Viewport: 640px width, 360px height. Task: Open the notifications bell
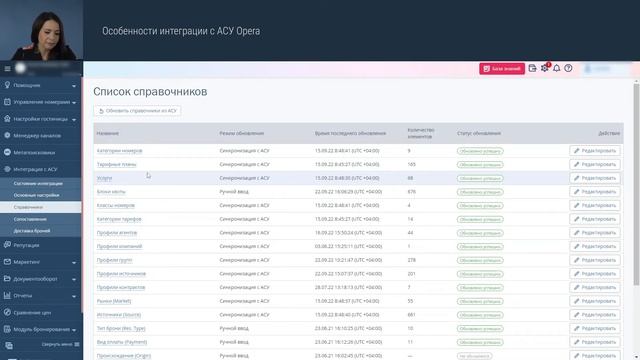(556, 68)
